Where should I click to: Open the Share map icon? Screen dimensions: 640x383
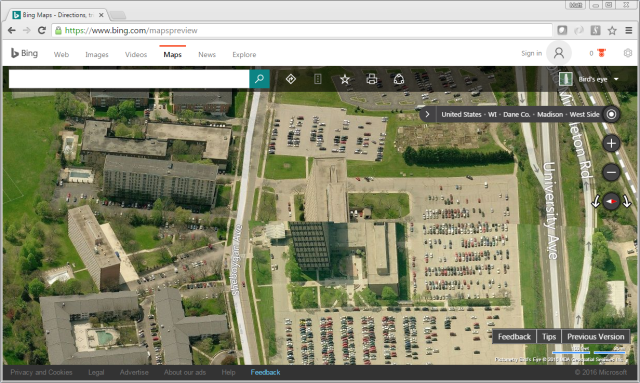click(x=399, y=79)
